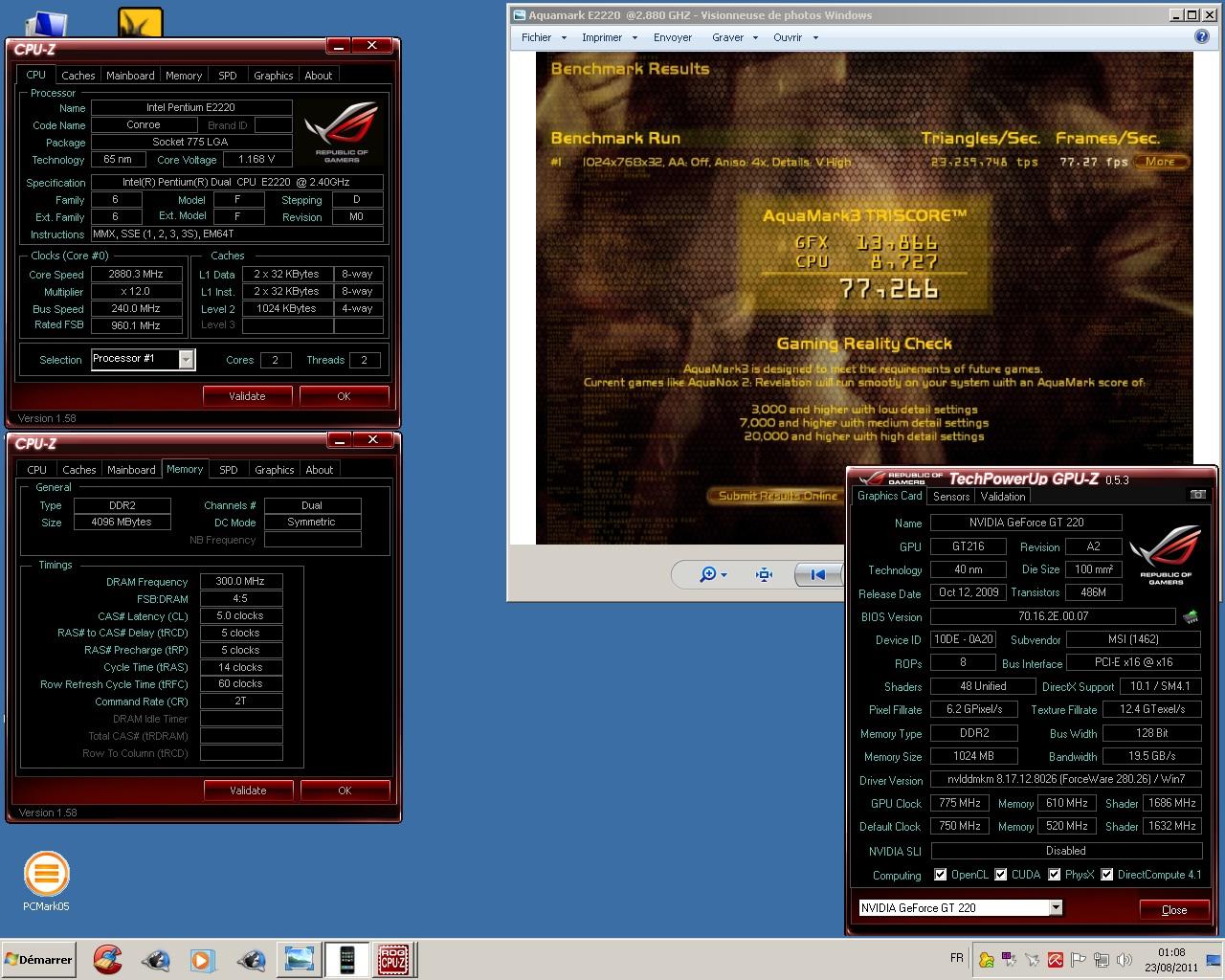Click the Avira antivirus tray icon

1056,959
